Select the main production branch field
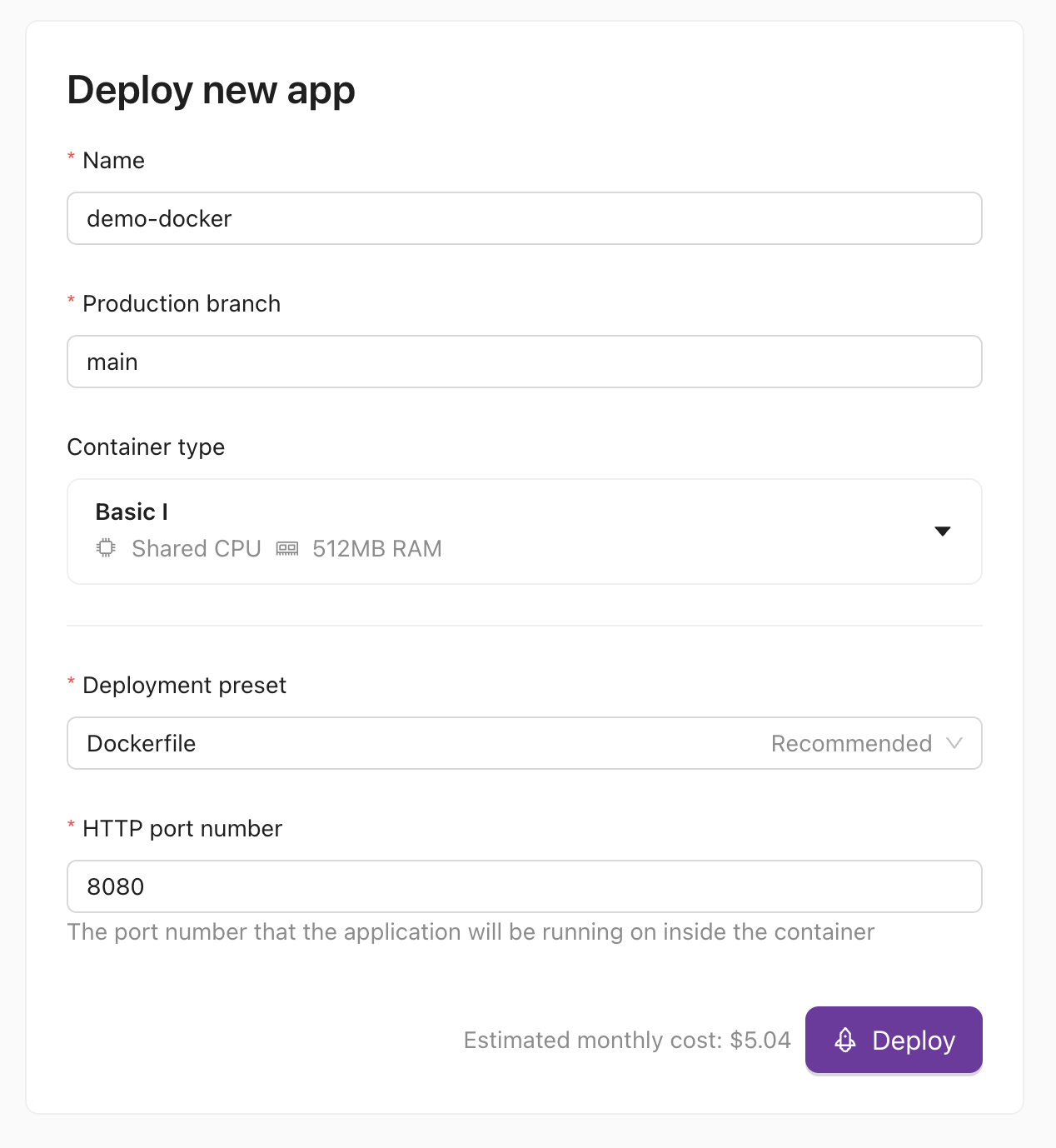Screen dimensions: 1056x1148 tap(524, 362)
